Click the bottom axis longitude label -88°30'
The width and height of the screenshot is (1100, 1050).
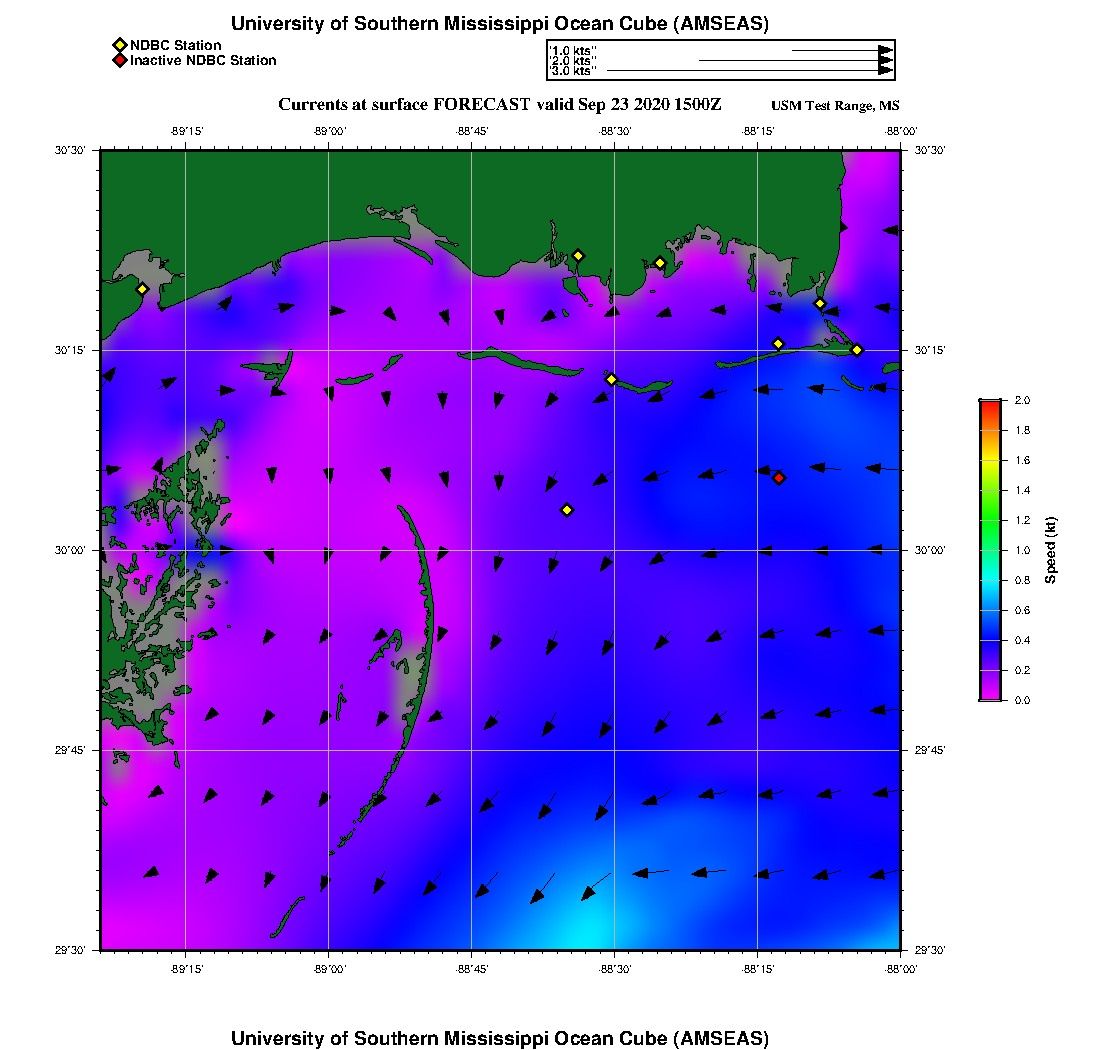[615, 969]
